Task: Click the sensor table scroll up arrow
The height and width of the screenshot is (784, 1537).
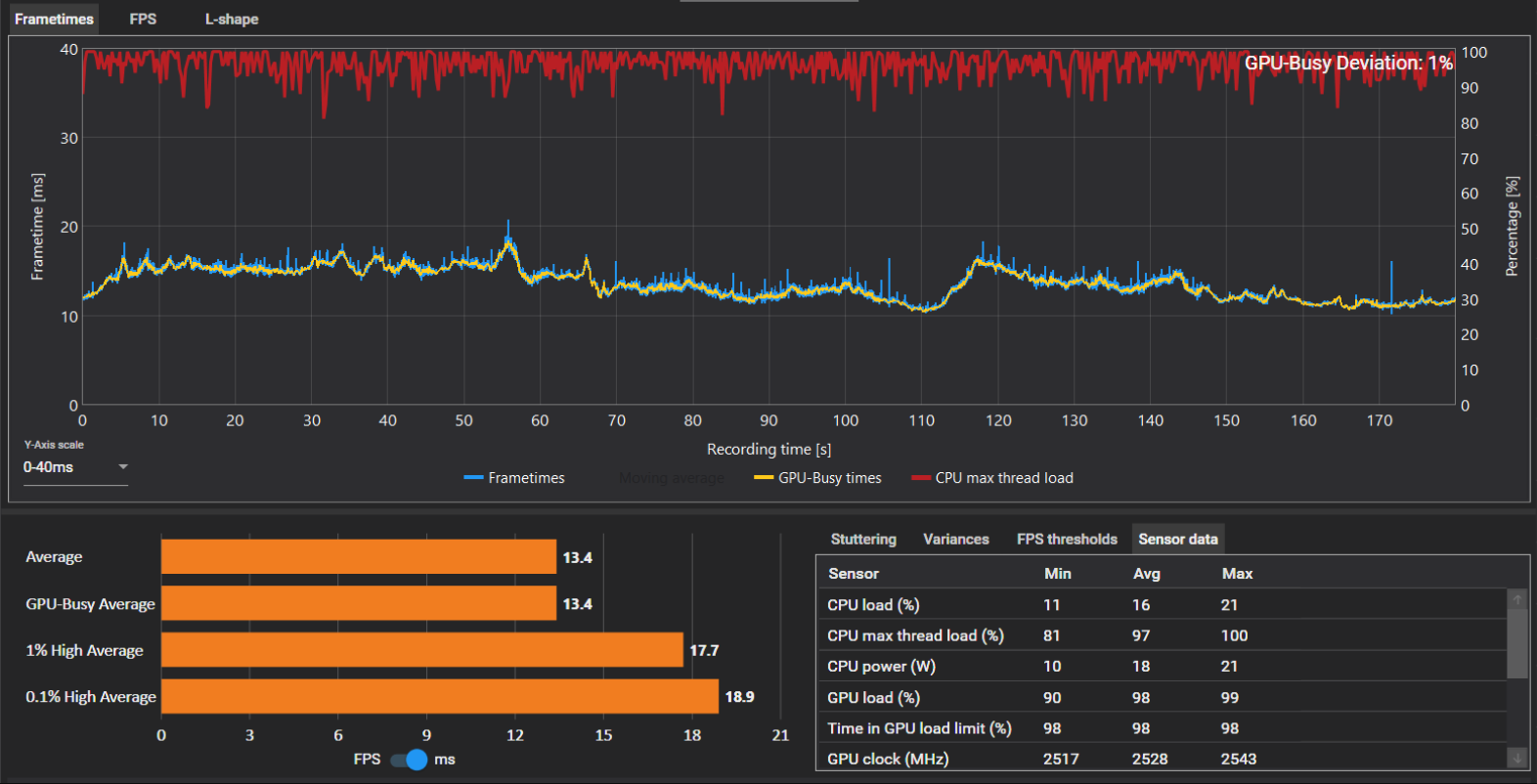Action: coord(1516,598)
